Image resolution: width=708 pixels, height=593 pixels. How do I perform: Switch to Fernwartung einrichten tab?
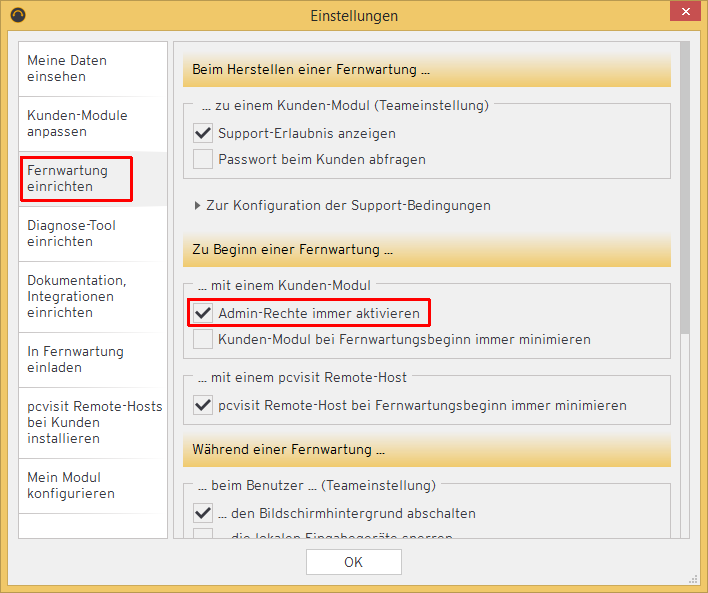coord(67,178)
